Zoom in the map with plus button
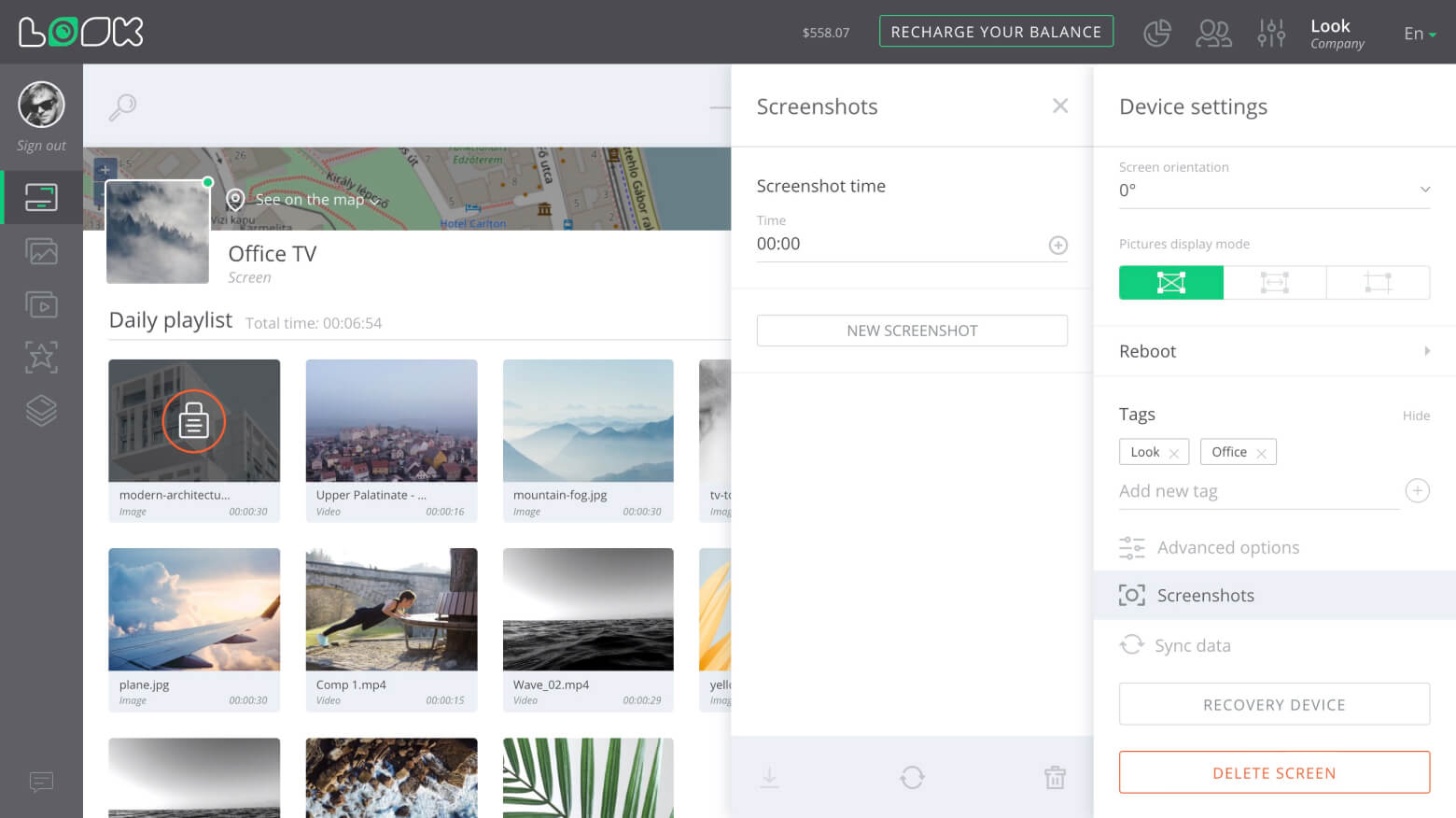 [x=105, y=170]
